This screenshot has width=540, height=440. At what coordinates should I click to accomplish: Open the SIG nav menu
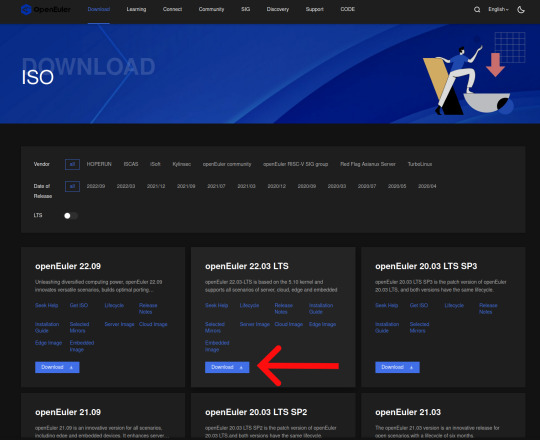pyautogui.click(x=246, y=9)
